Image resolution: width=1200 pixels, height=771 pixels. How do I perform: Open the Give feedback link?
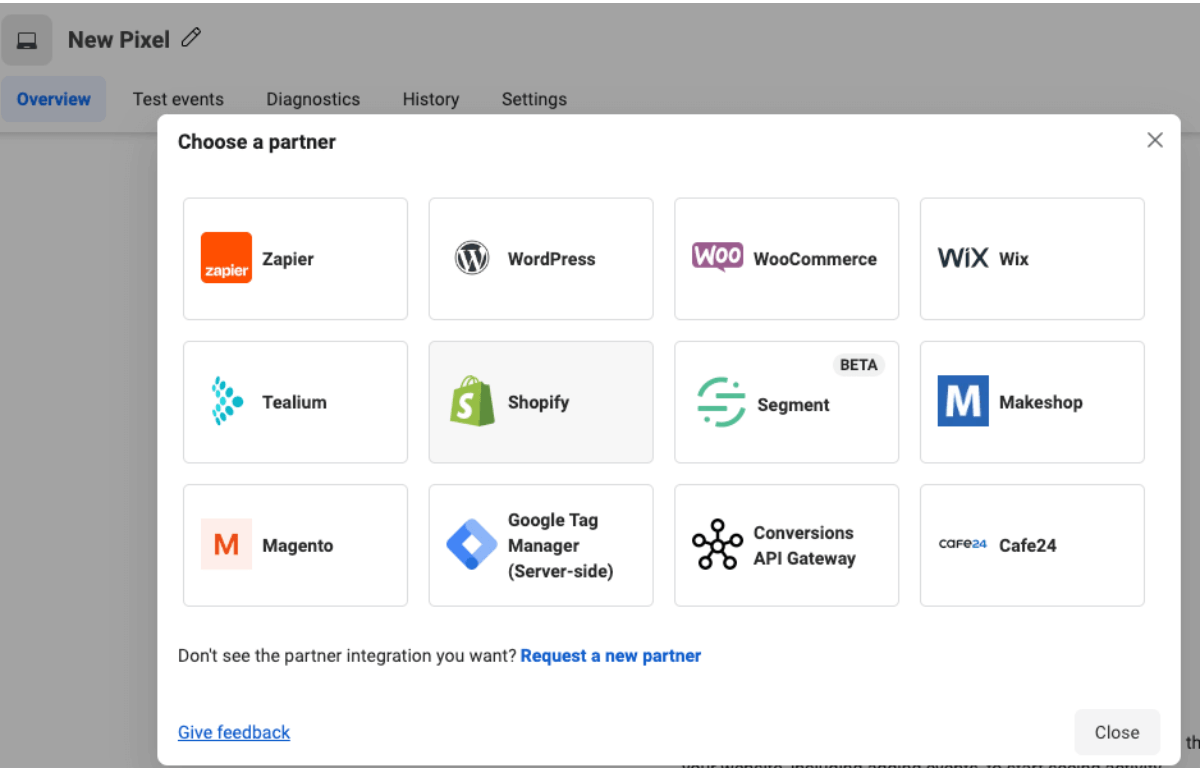(x=234, y=732)
